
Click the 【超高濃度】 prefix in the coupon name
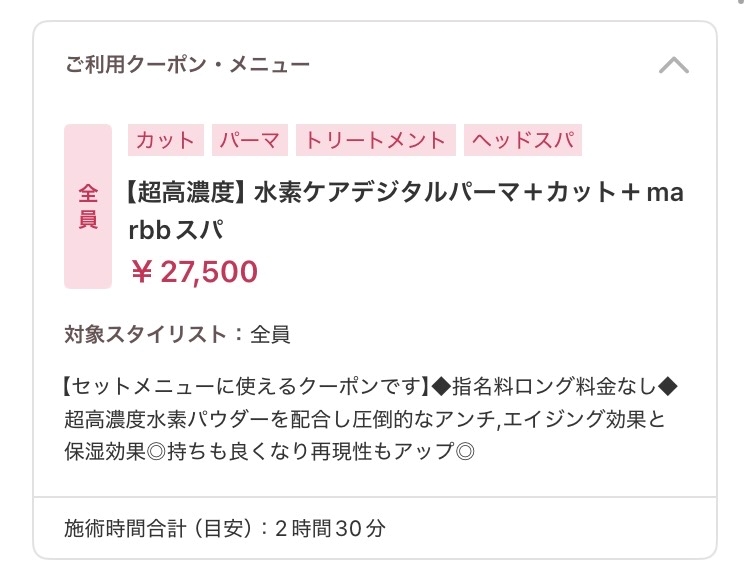click(187, 191)
